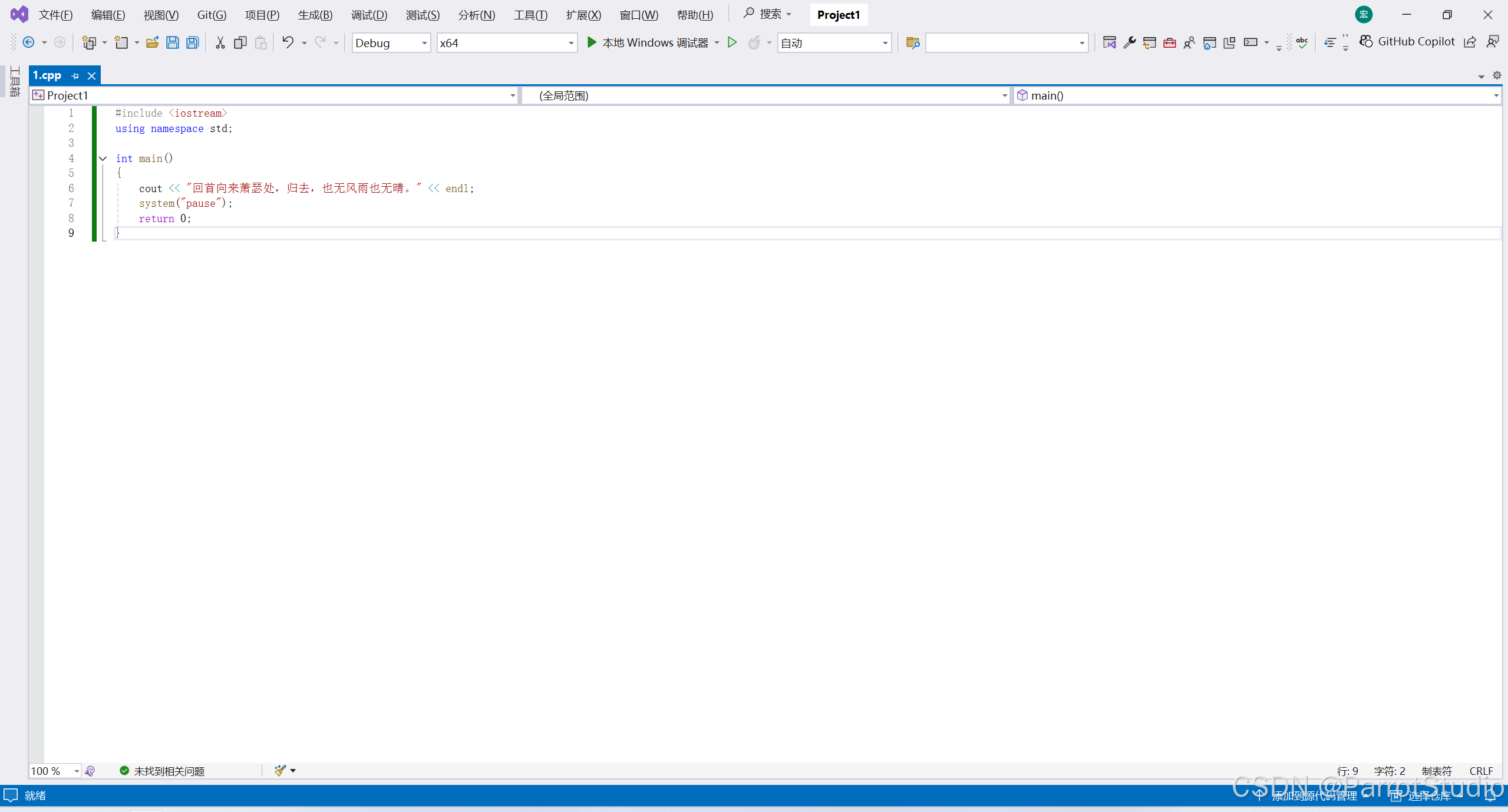The width and height of the screenshot is (1508, 812).
Task: Click the 制表符 indentation indicator
Action: pyautogui.click(x=1437, y=771)
